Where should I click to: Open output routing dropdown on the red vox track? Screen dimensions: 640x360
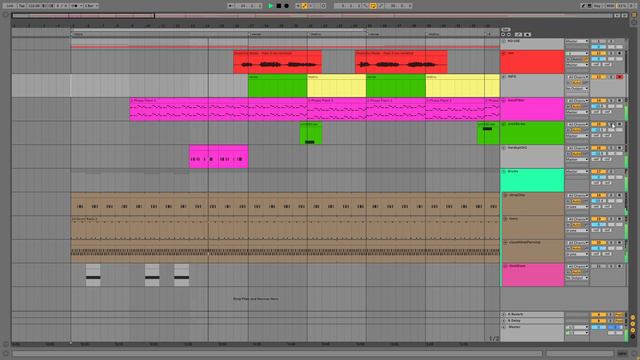pos(577,65)
